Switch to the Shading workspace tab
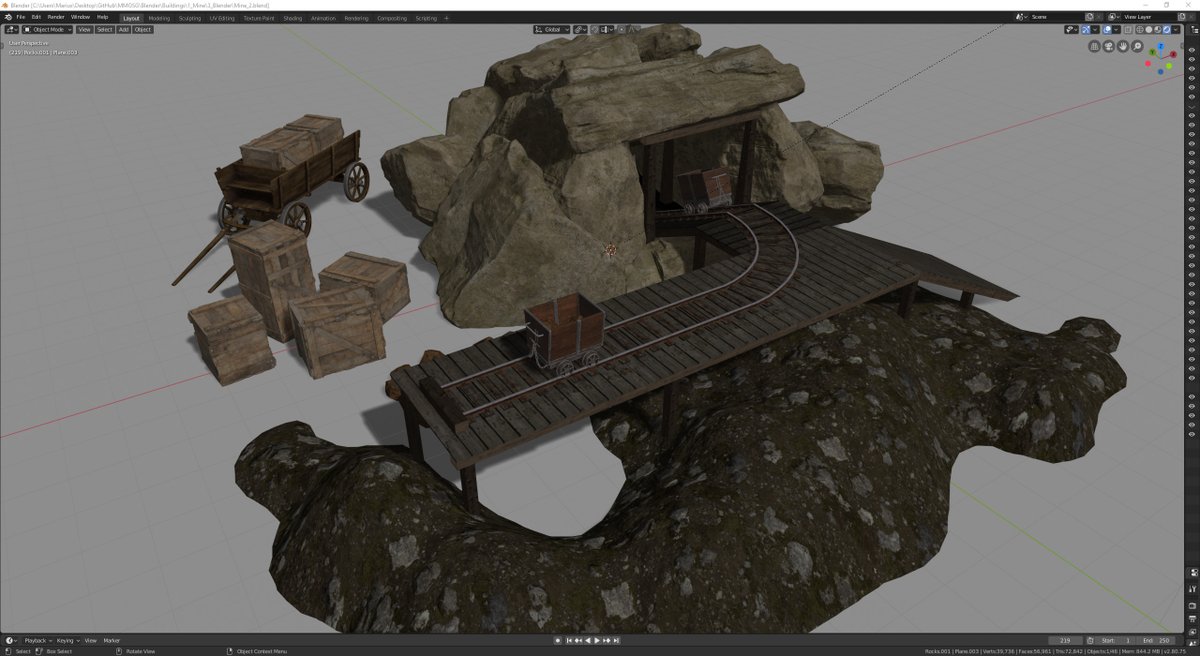 click(x=293, y=18)
